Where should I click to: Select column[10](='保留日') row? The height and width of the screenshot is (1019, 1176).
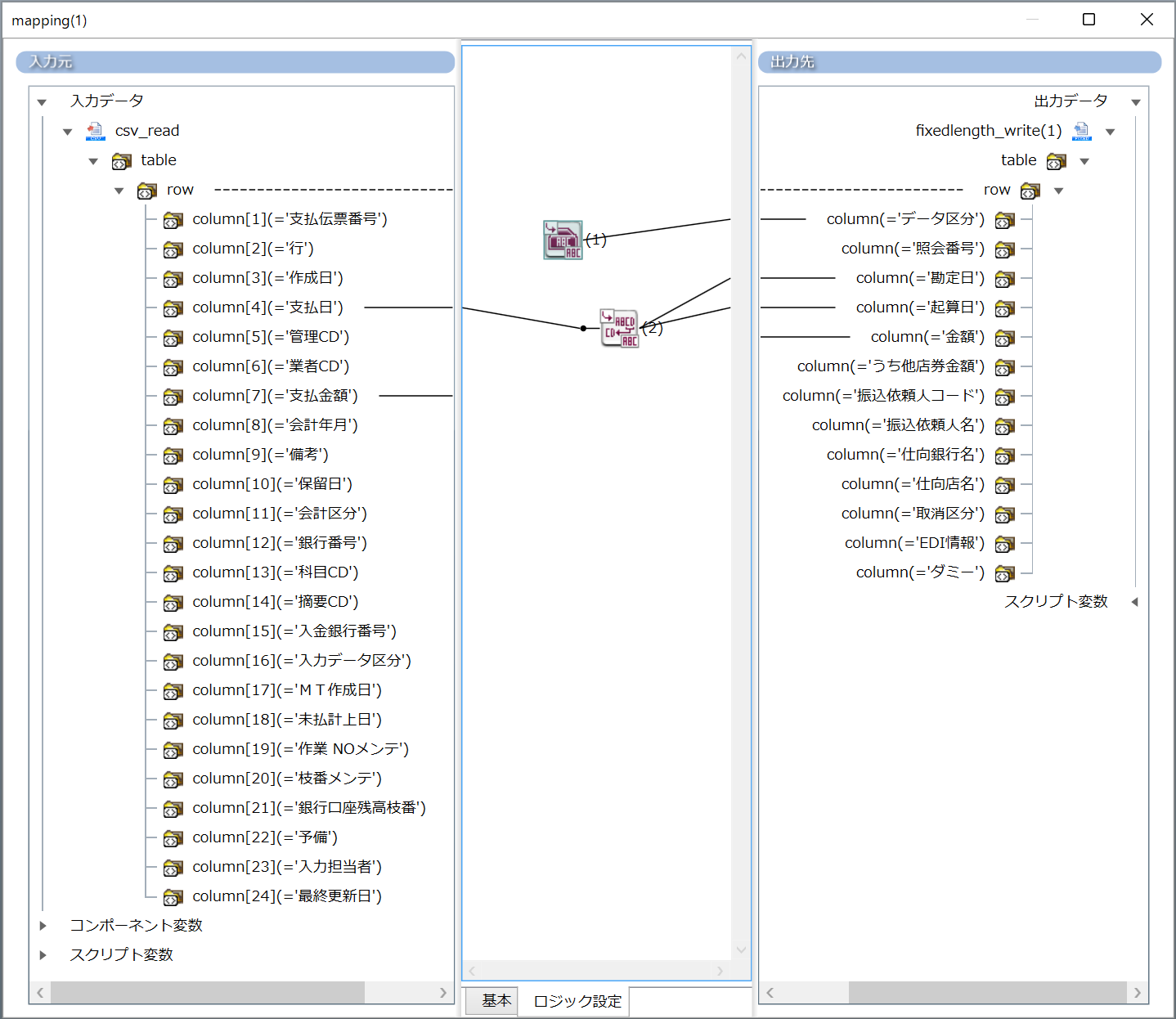click(x=272, y=484)
